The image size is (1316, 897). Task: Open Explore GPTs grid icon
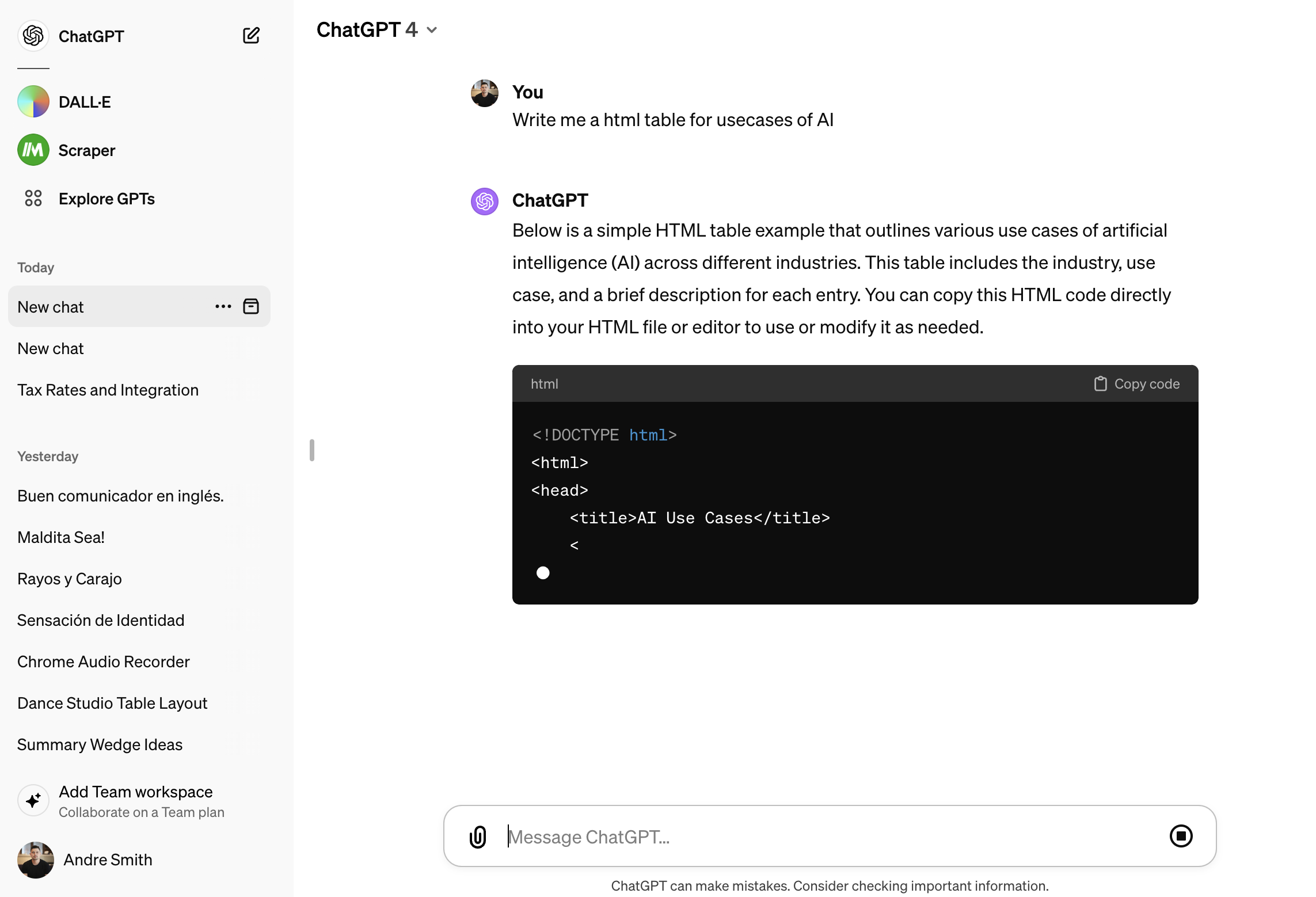(x=33, y=199)
